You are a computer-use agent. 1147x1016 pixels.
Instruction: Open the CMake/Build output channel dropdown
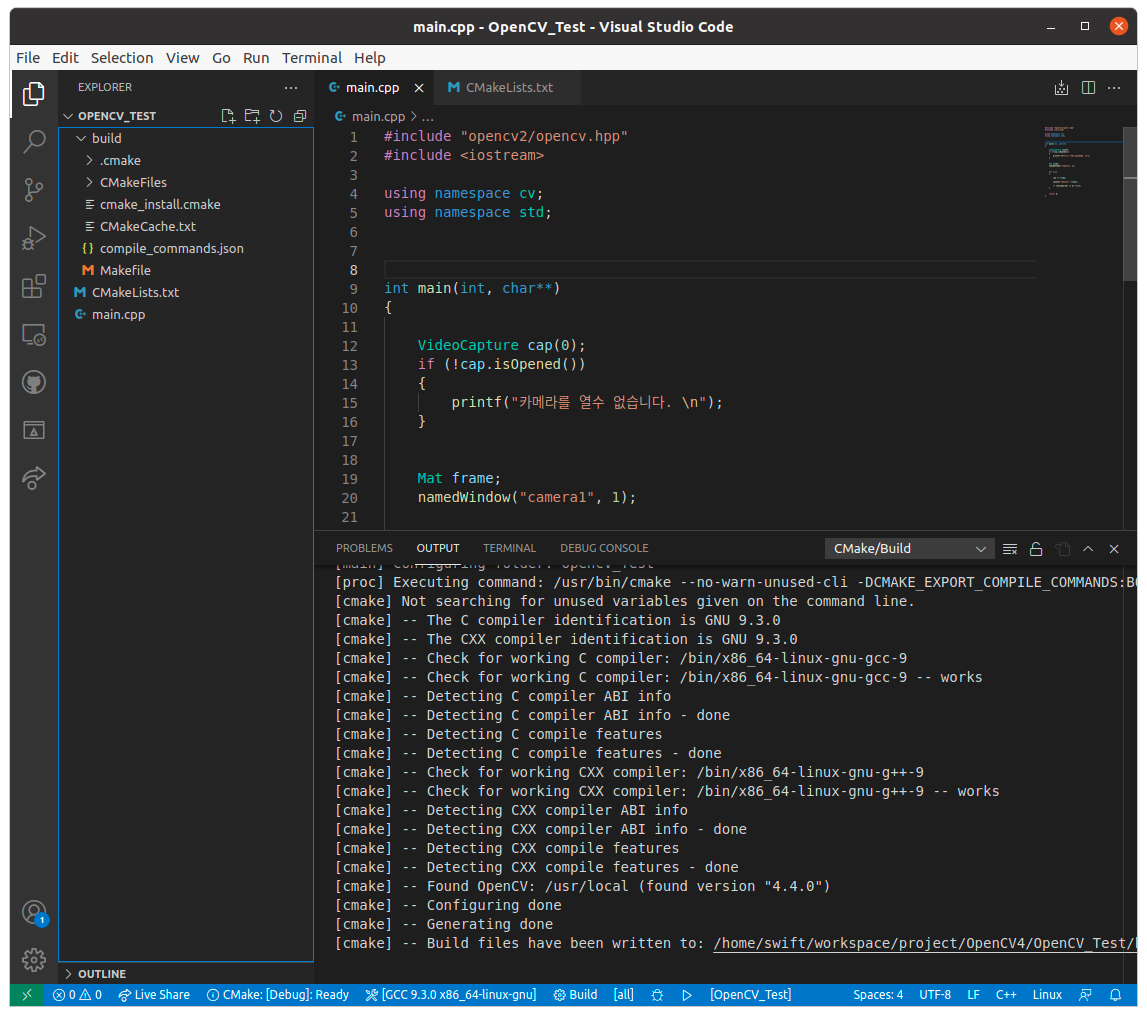tap(909, 549)
